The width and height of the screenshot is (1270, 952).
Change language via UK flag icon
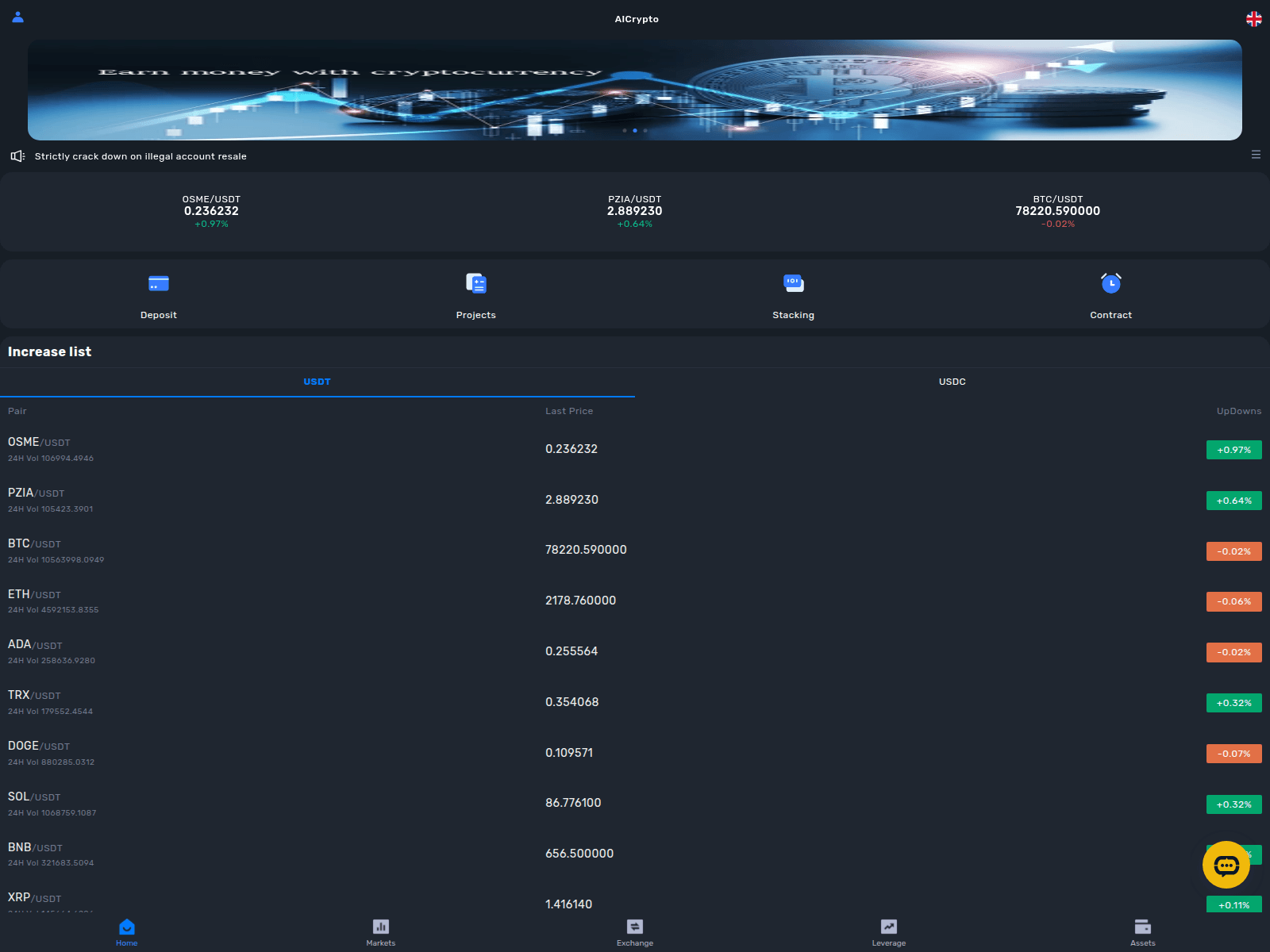(x=1254, y=19)
